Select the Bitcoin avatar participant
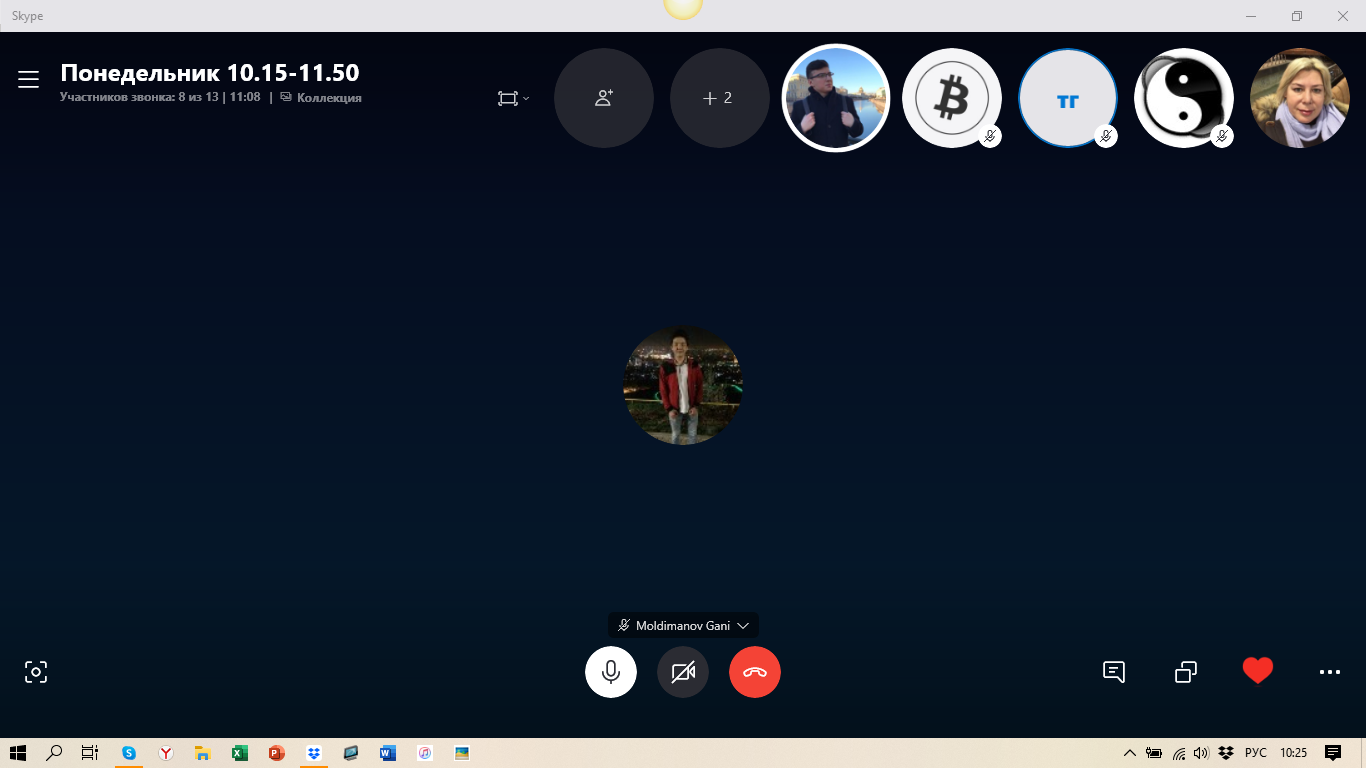 (951, 98)
